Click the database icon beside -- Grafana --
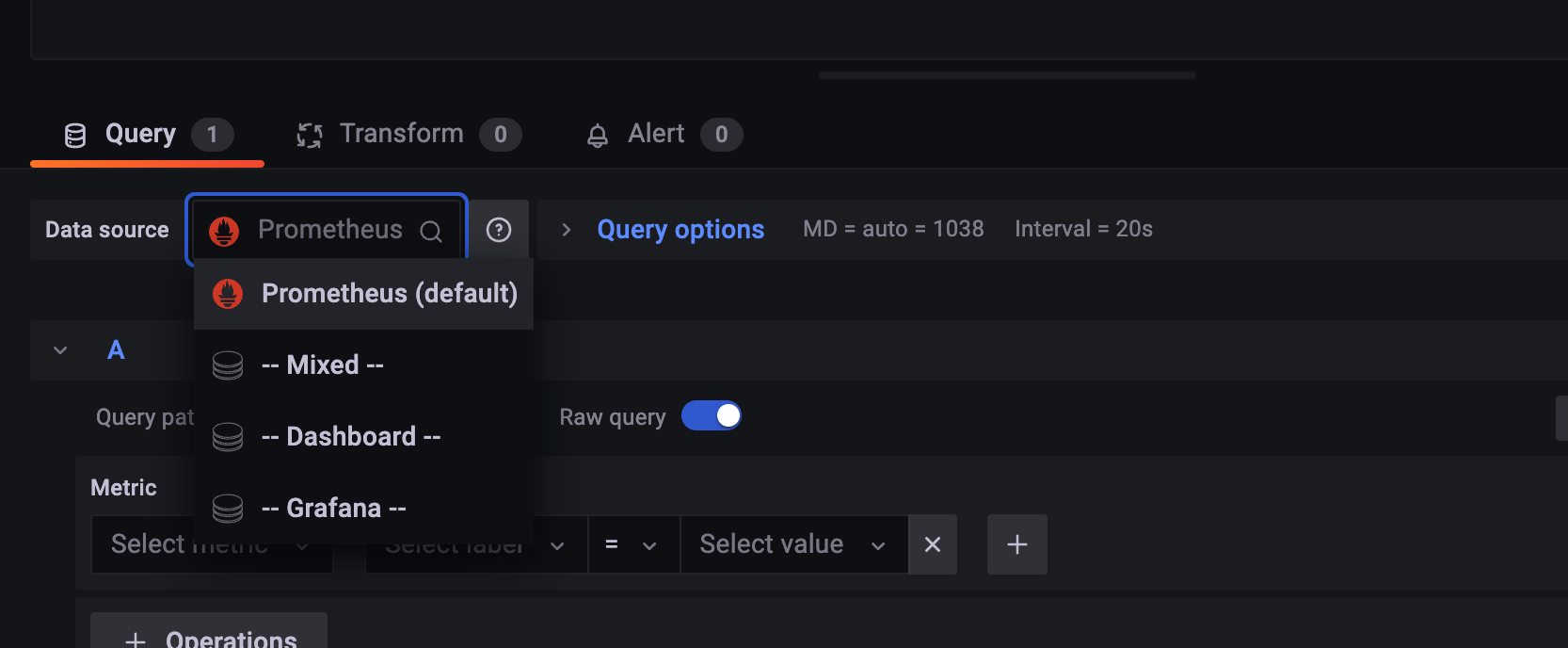 point(228,509)
